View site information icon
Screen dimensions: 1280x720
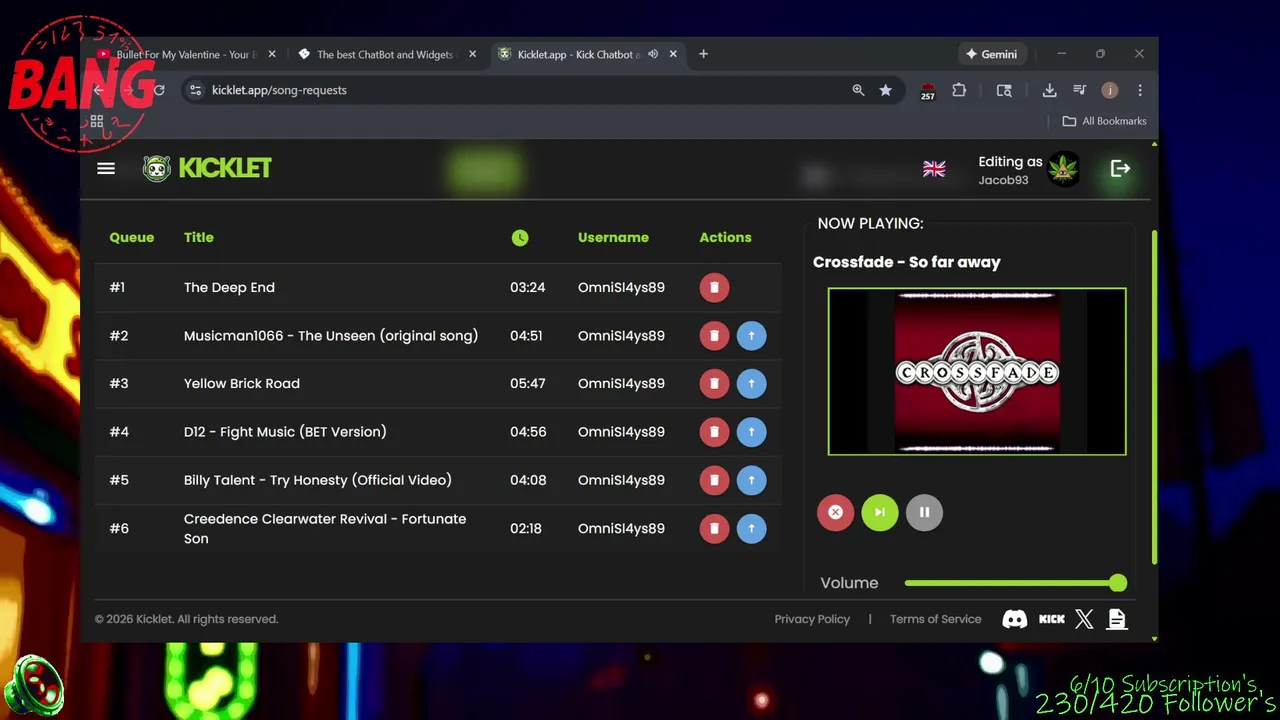pyautogui.click(x=196, y=90)
